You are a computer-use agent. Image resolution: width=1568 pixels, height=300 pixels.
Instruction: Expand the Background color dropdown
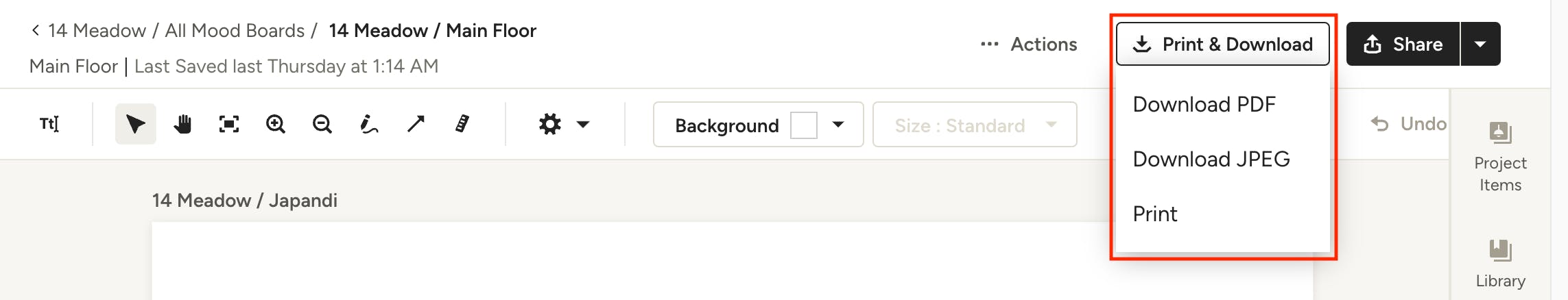[838, 125]
